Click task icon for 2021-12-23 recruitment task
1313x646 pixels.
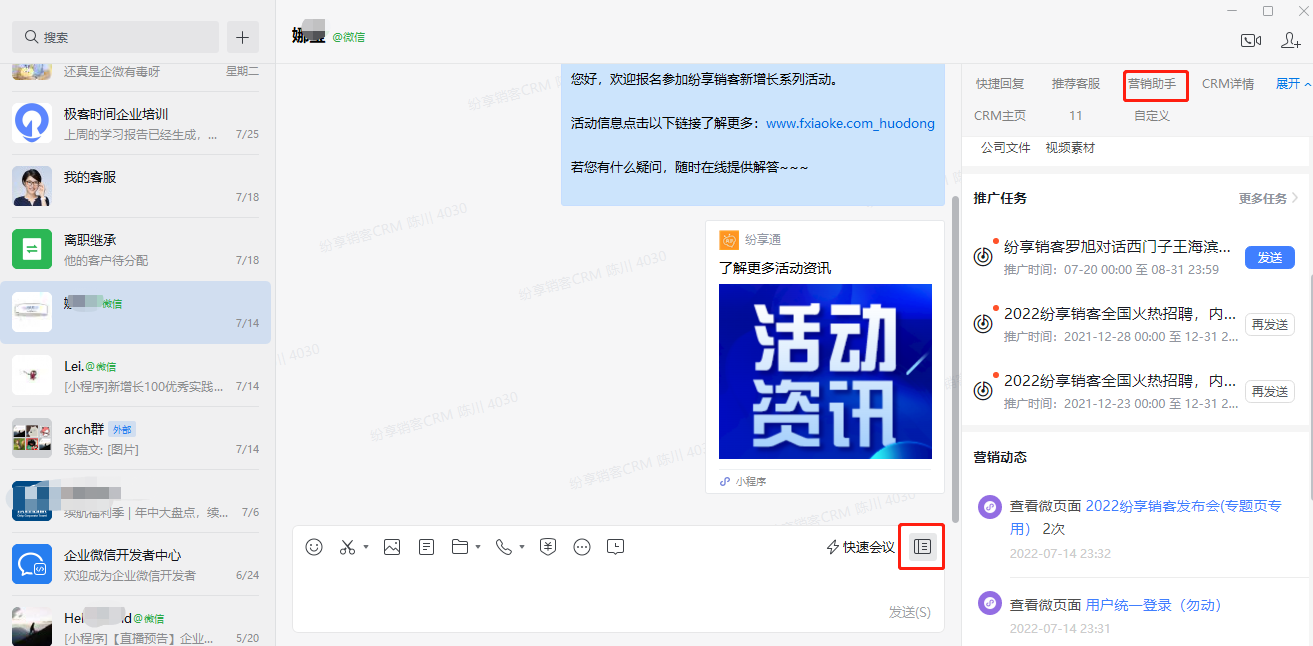click(983, 391)
